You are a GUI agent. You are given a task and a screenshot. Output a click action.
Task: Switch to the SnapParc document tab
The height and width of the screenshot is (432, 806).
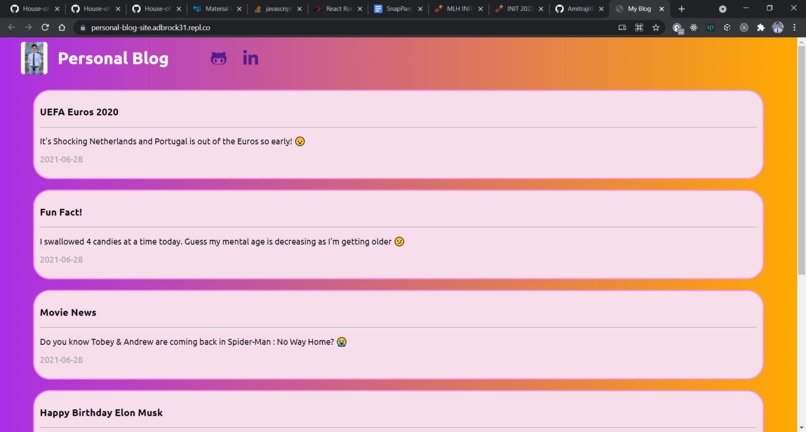(x=397, y=9)
